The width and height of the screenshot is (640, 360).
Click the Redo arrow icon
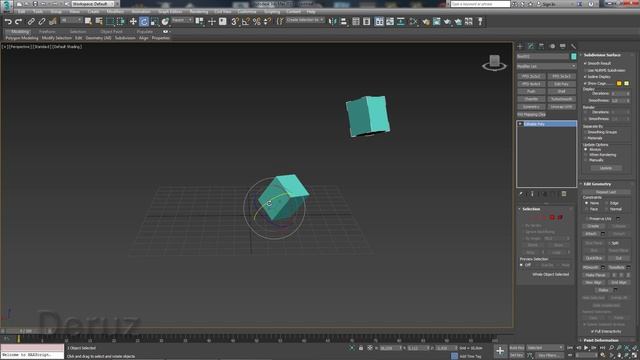[x=18, y=21]
